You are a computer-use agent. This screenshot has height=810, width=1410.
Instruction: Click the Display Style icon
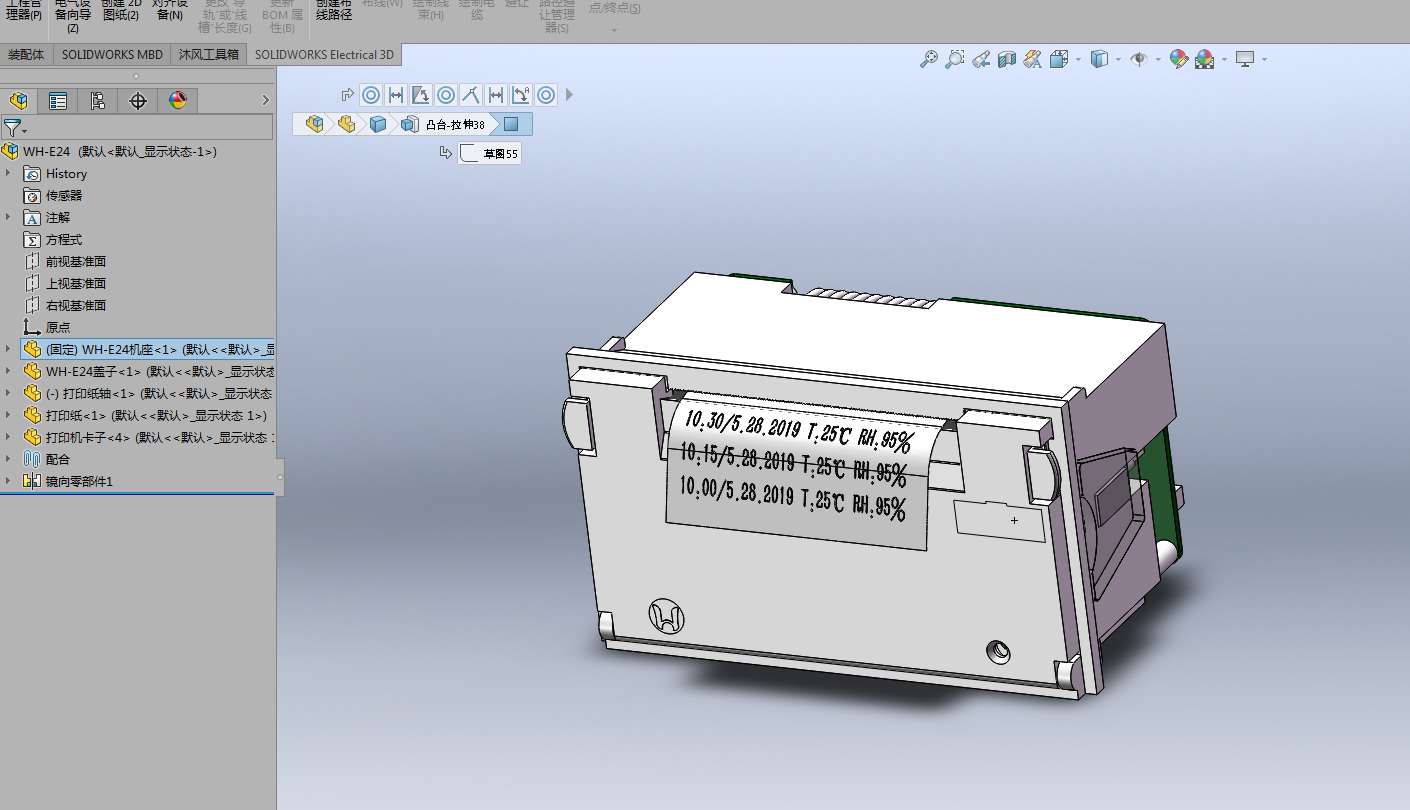coord(1099,59)
